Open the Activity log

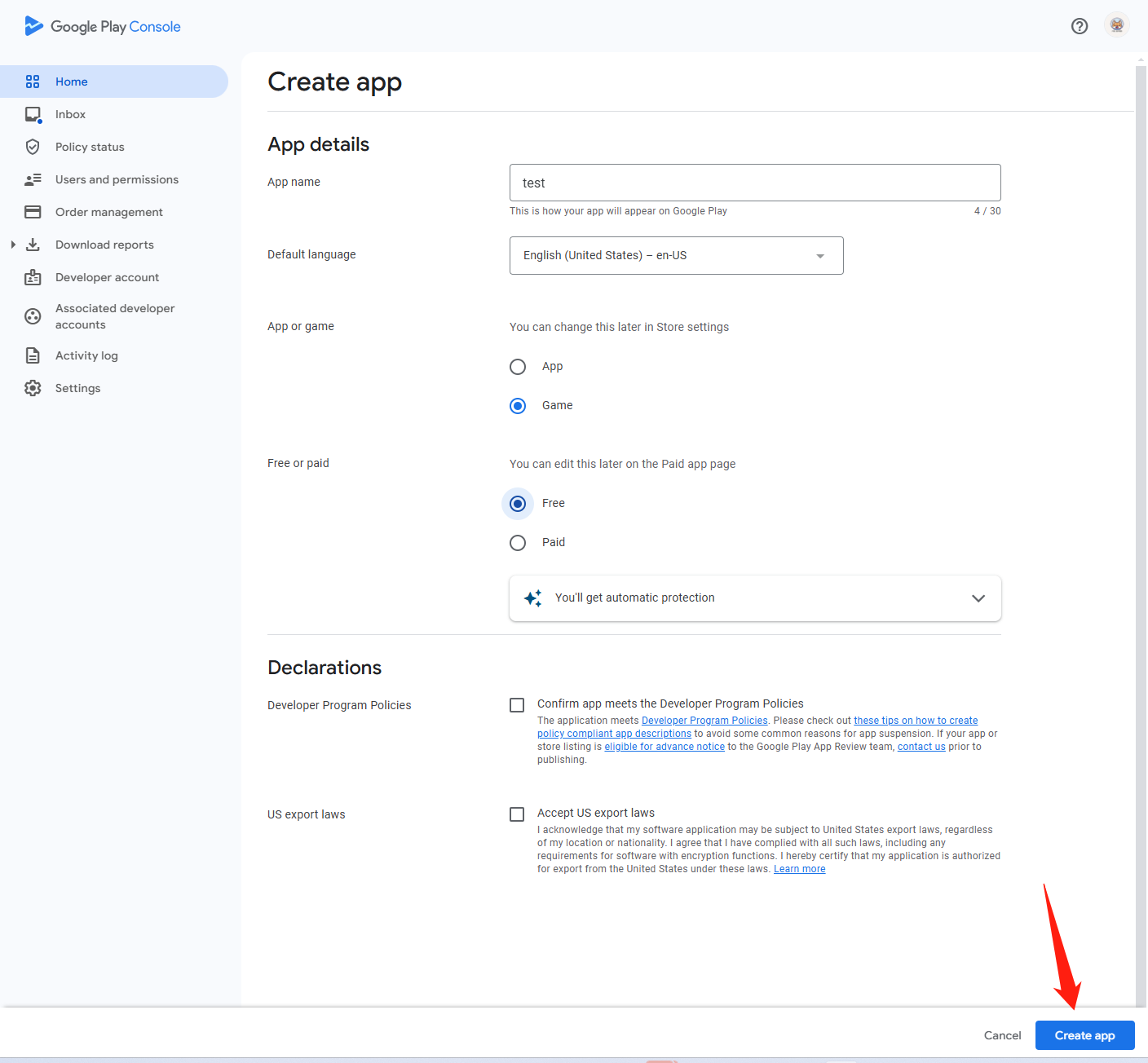[x=86, y=355]
